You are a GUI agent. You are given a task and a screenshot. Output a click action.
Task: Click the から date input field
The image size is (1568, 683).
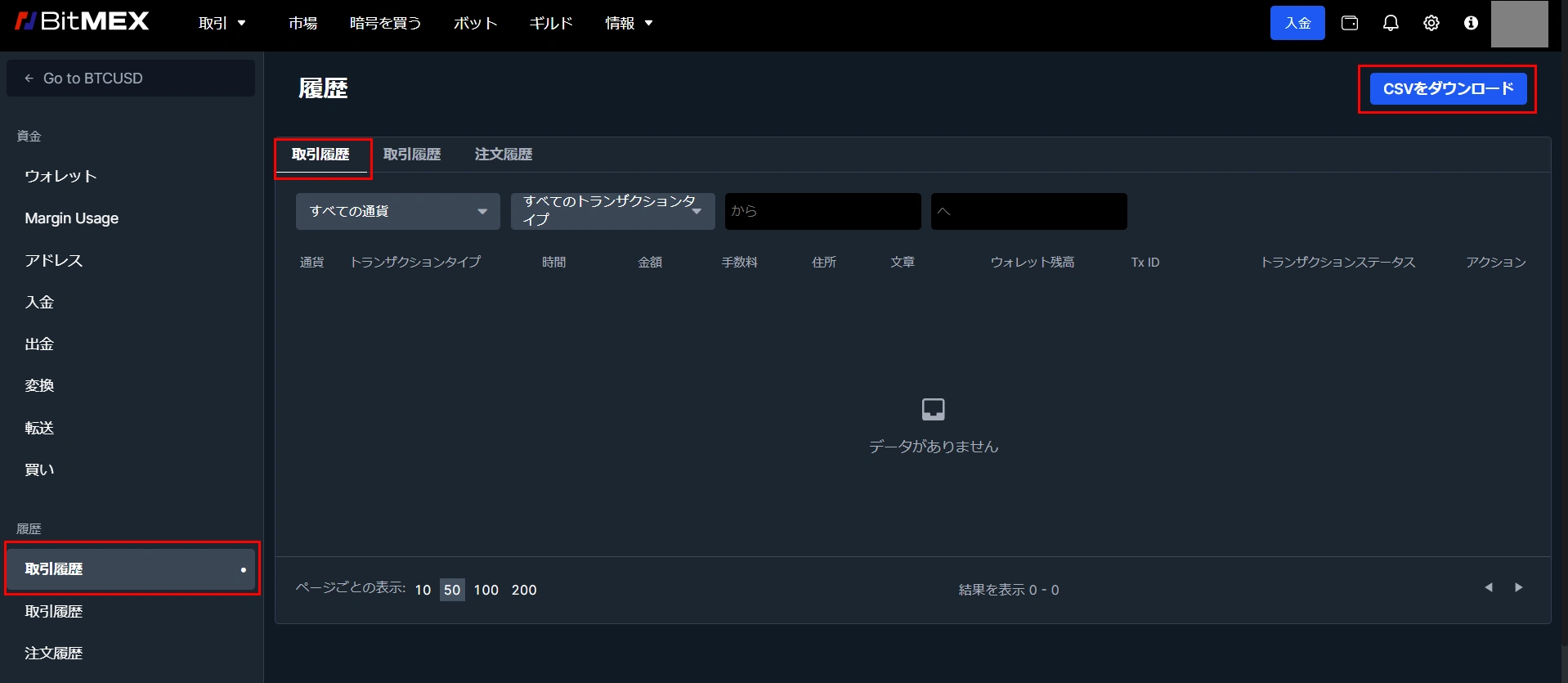point(822,211)
